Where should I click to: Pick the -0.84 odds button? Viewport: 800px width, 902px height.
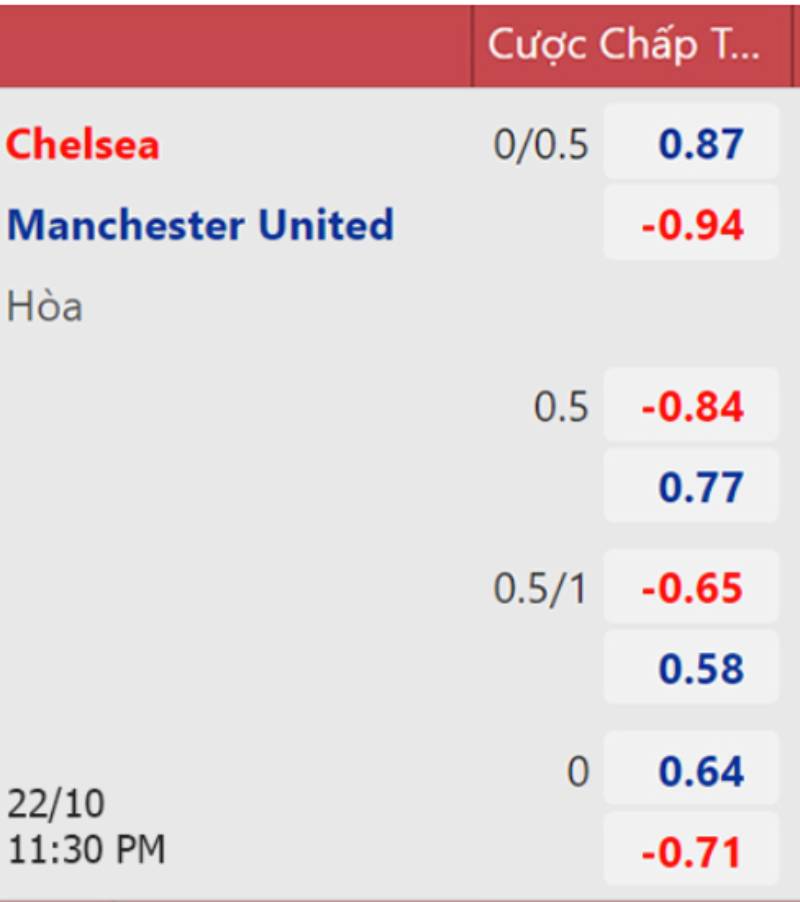[691, 407]
